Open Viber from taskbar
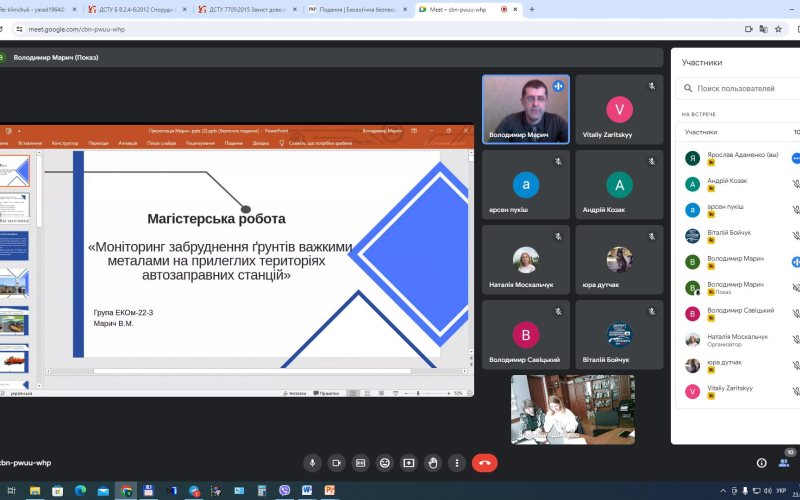Screen dimensions: 800x500 pos(285,491)
